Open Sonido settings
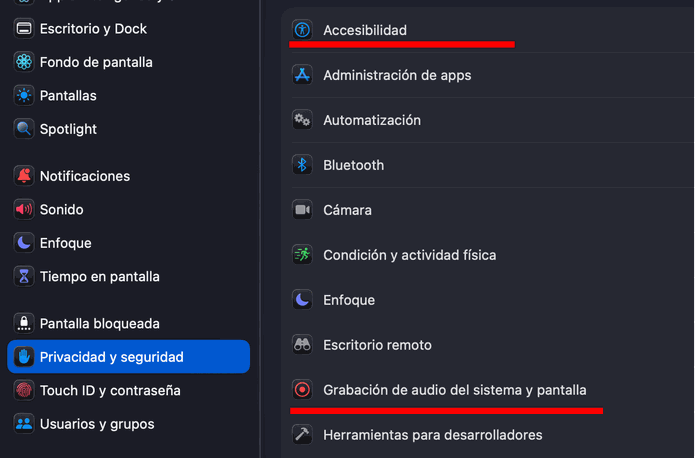 coord(62,210)
